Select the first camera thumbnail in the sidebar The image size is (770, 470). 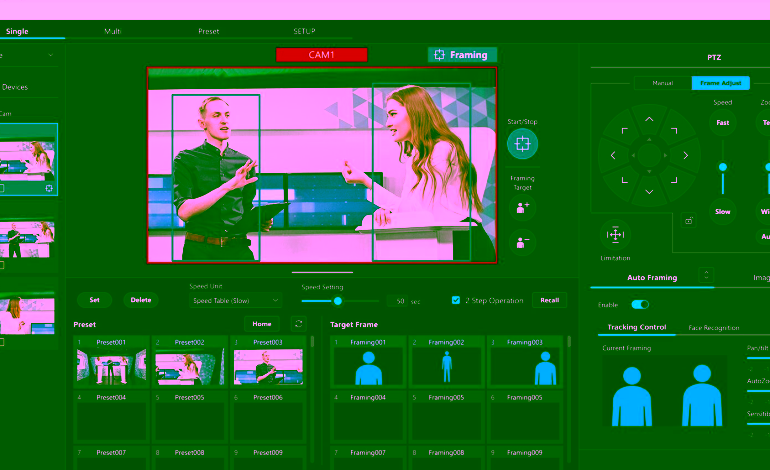(x=28, y=159)
